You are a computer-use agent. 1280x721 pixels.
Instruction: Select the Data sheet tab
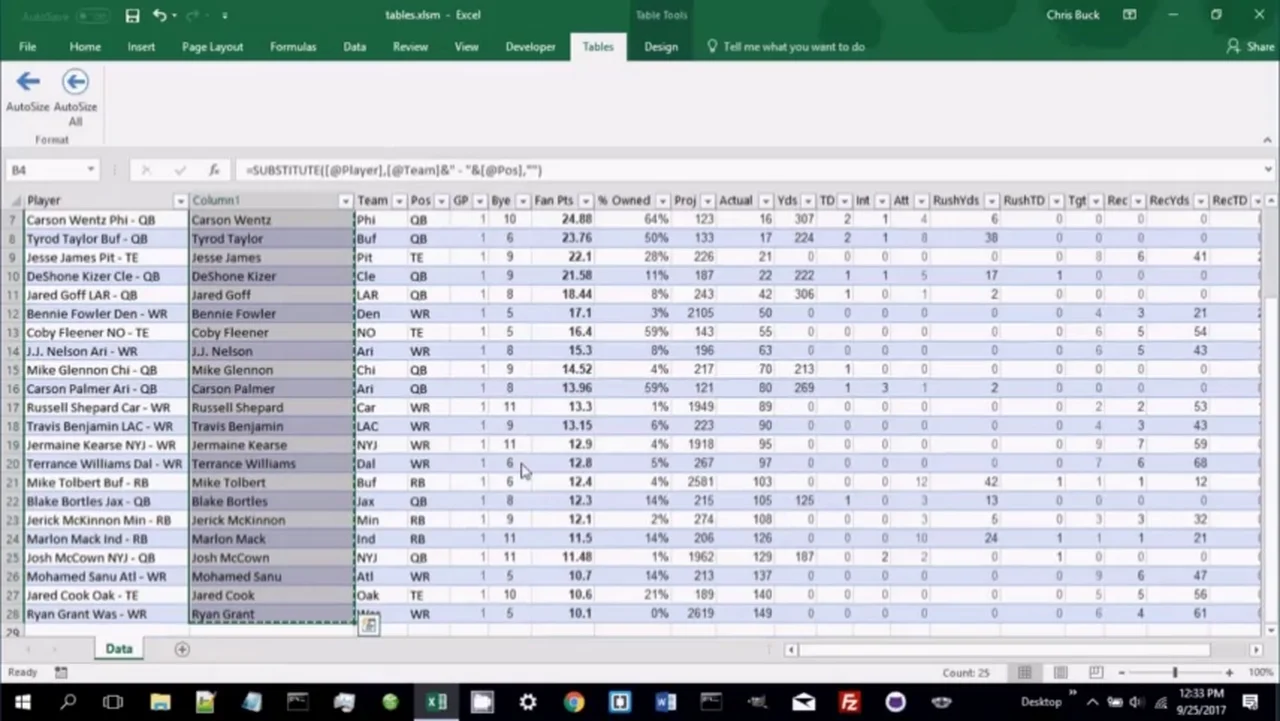pyautogui.click(x=119, y=649)
